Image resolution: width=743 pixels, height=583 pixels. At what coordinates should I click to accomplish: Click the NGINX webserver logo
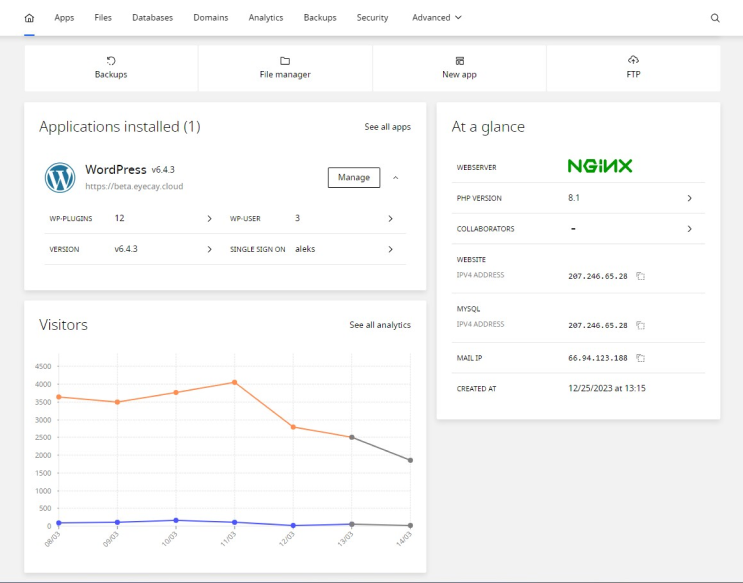[x=600, y=166]
